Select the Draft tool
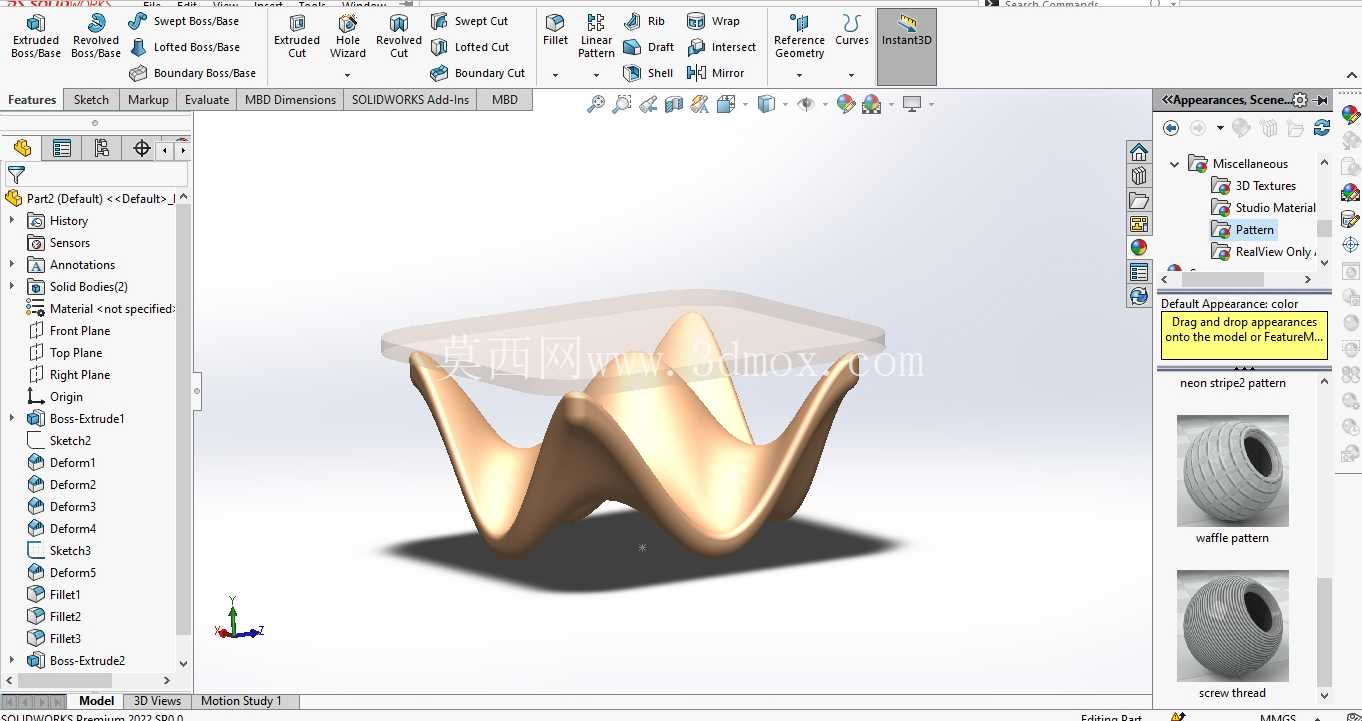Screen dimensions: 1362x721 [x=648, y=47]
